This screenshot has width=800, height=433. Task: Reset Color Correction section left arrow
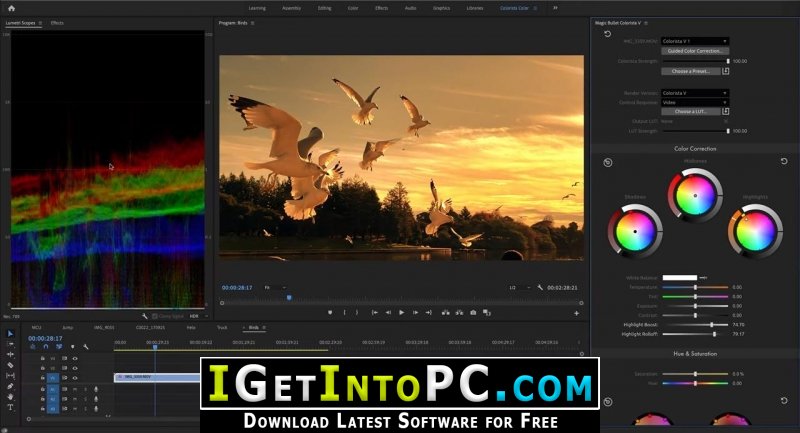[x=608, y=163]
